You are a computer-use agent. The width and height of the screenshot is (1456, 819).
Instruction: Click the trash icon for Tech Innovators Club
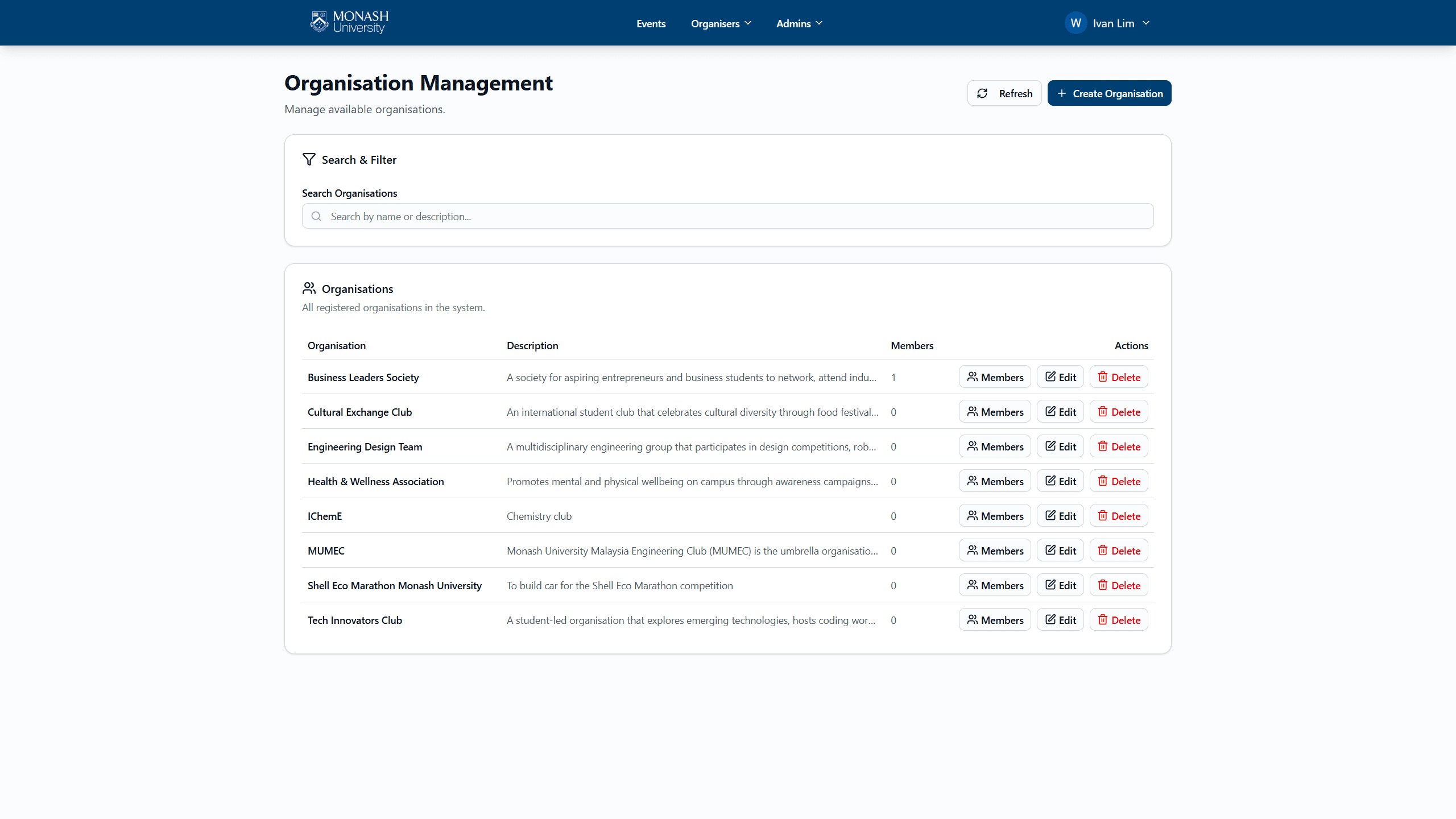tap(1102, 620)
